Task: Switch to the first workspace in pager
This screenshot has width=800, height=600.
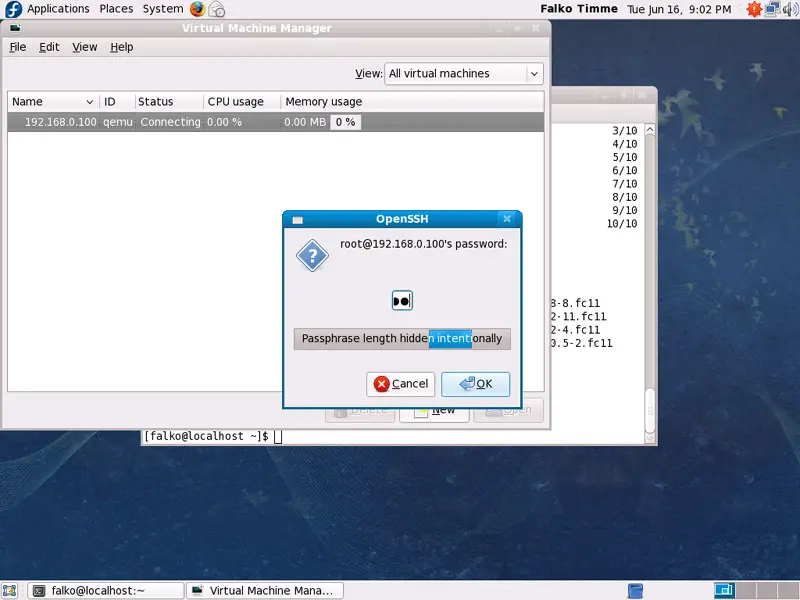Action: pos(725,591)
